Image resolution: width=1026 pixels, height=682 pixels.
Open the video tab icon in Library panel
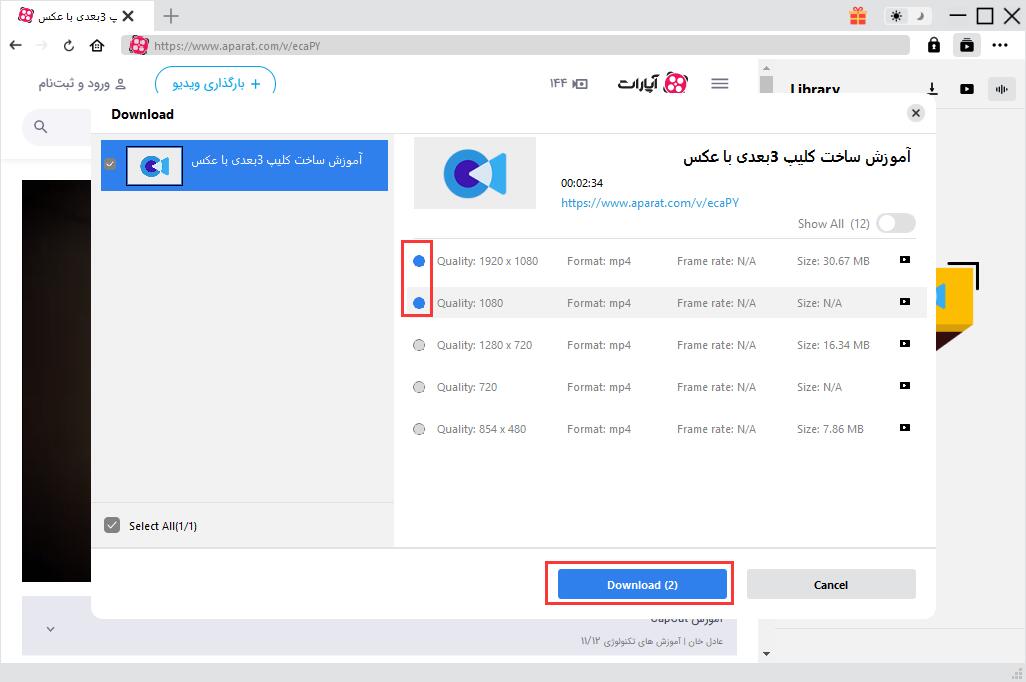(x=966, y=89)
